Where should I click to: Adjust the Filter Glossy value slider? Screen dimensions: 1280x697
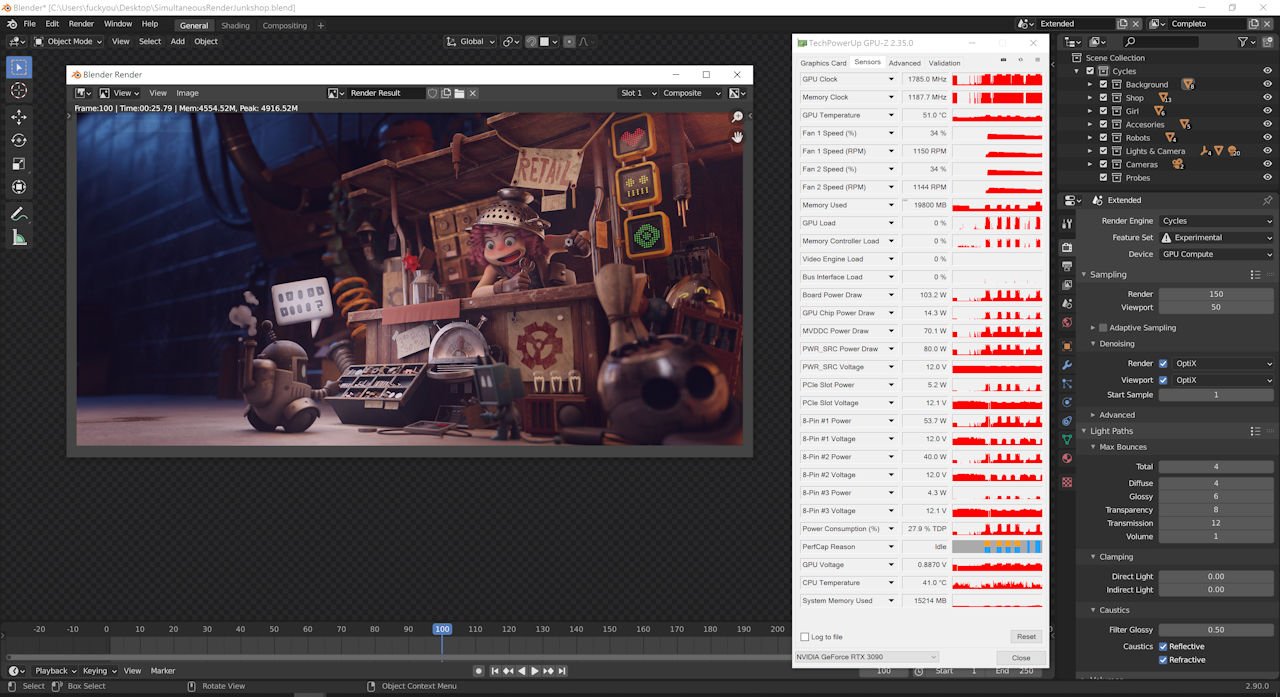(x=1216, y=630)
